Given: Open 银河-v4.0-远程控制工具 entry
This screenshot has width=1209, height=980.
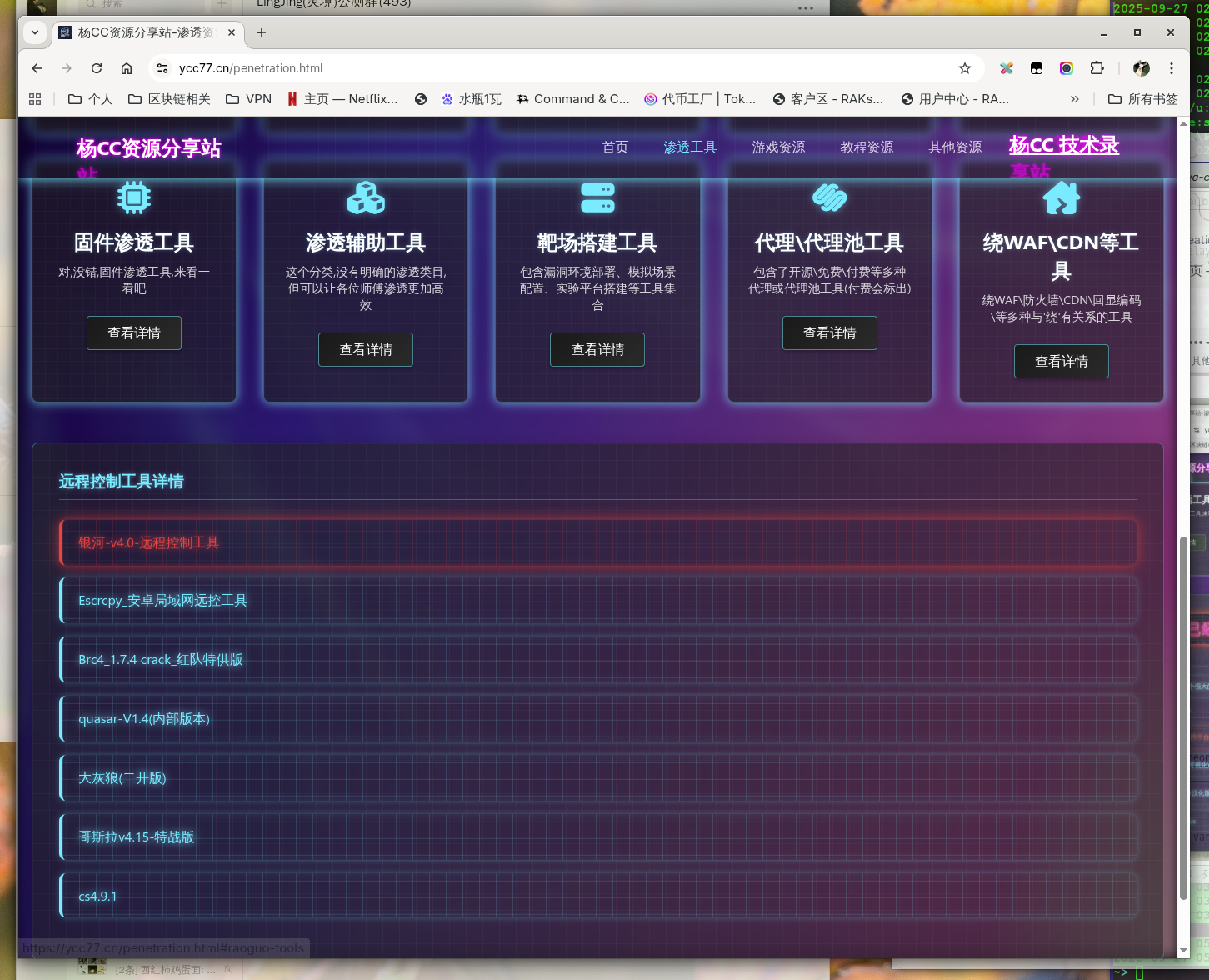Looking at the screenshot, I should click(598, 542).
